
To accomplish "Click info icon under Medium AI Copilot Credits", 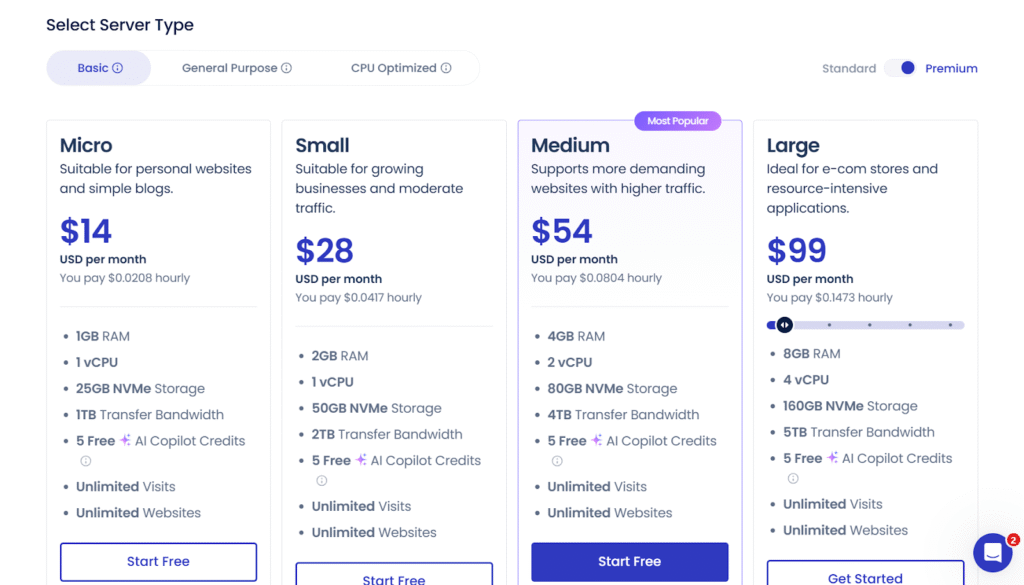I will (x=557, y=461).
